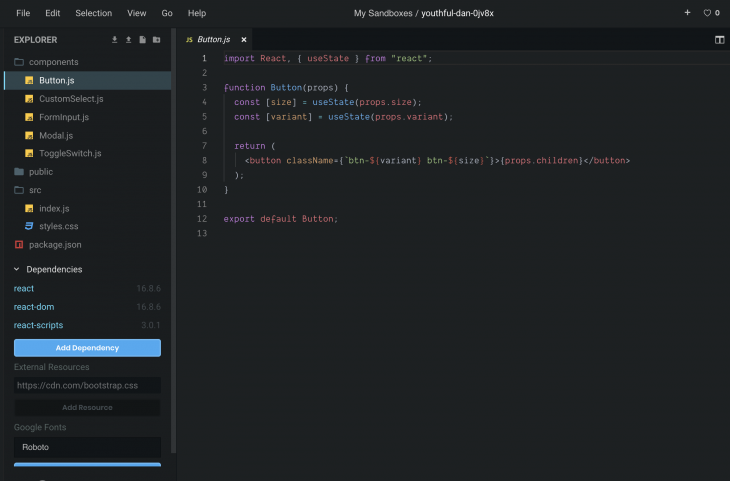The image size is (730, 481).
Task: Click the download icon in Explorer header
Action: pyautogui.click(x=115, y=40)
